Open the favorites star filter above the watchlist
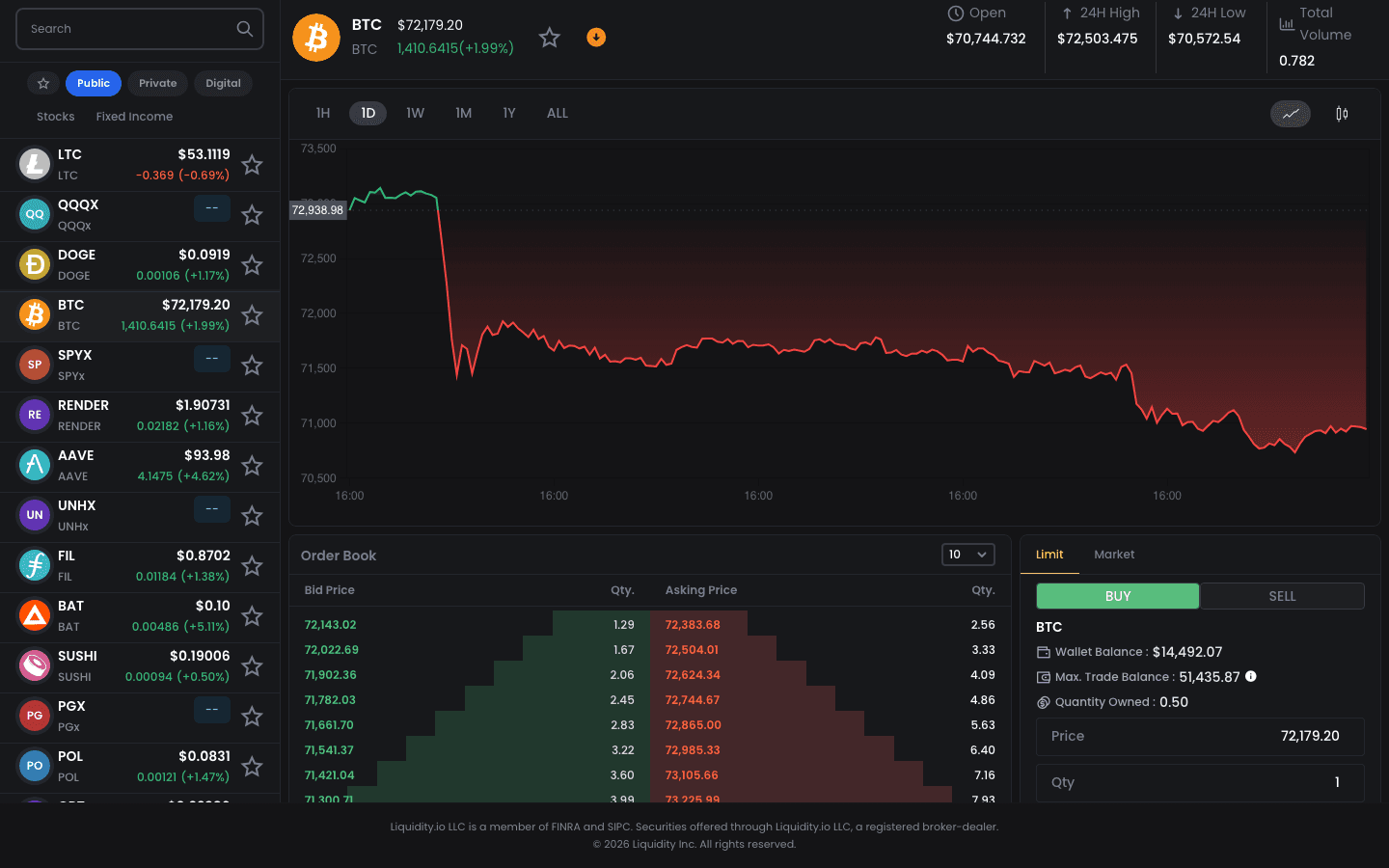Screen dimensions: 1389x868 [42, 83]
